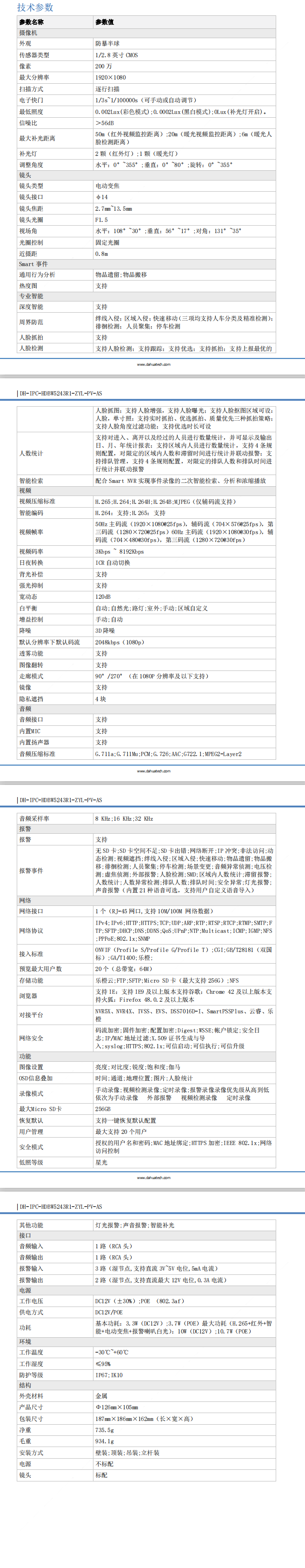305x1568 pixels.
Task: Click the "电子快门" row label
Action: tap(31, 101)
